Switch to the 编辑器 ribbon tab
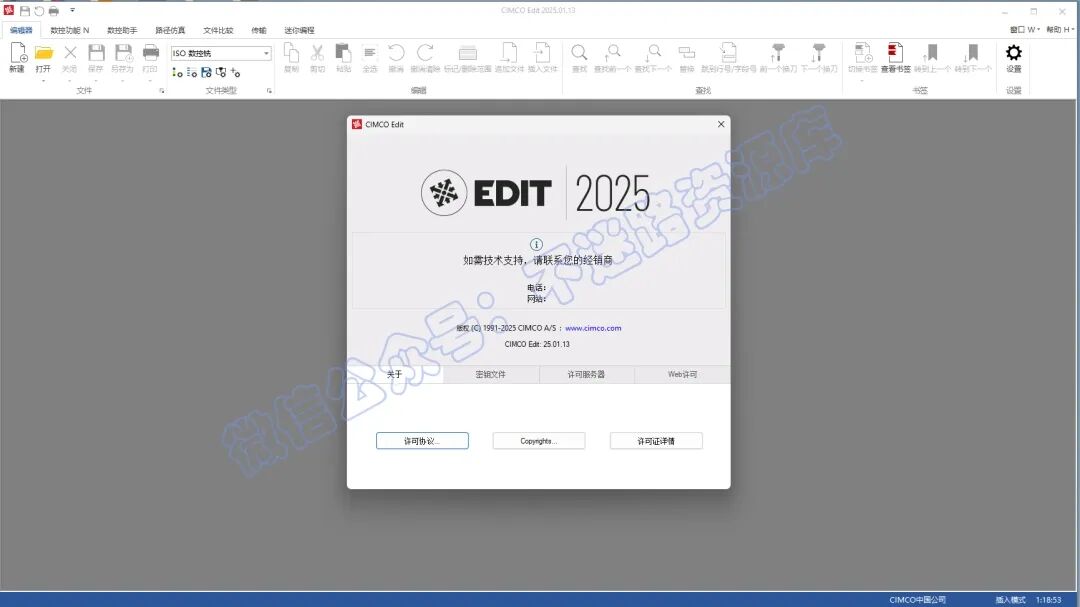 21,30
